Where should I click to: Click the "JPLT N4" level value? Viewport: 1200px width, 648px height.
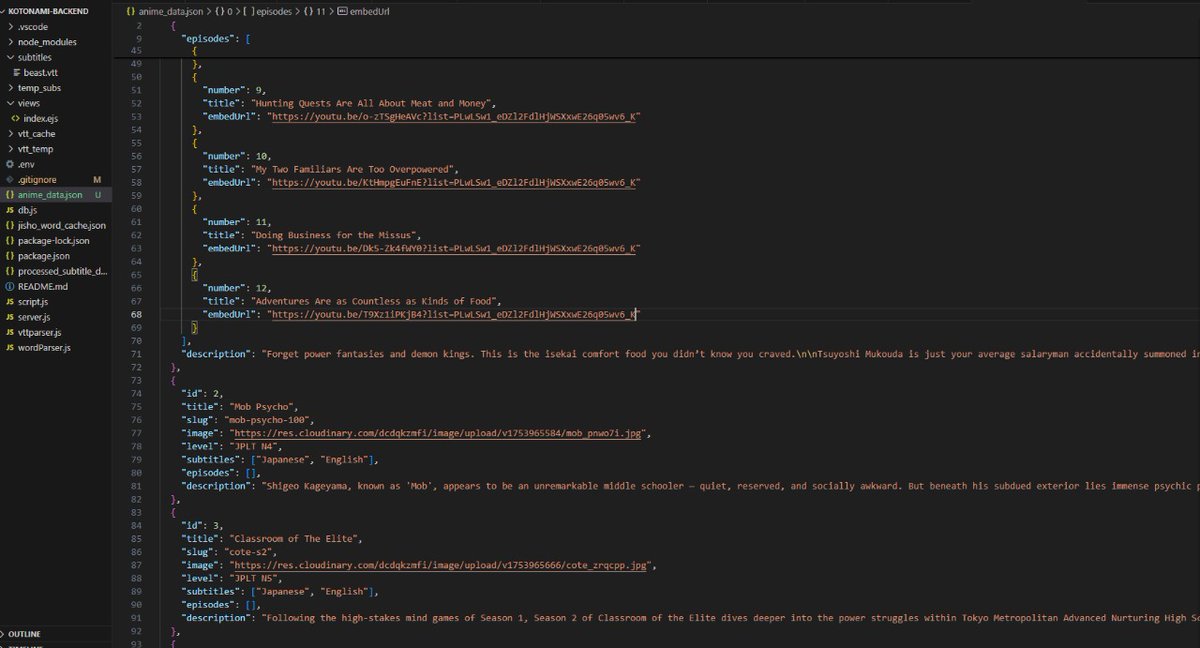pos(254,447)
